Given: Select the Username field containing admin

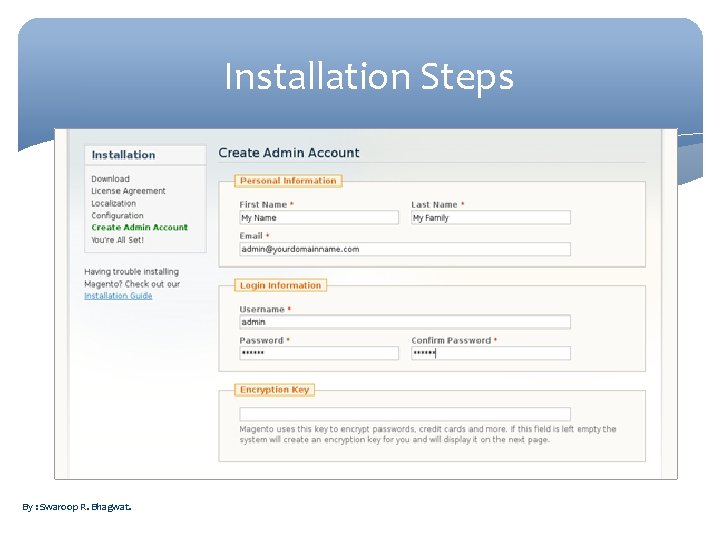Looking at the screenshot, I should 405,322.
